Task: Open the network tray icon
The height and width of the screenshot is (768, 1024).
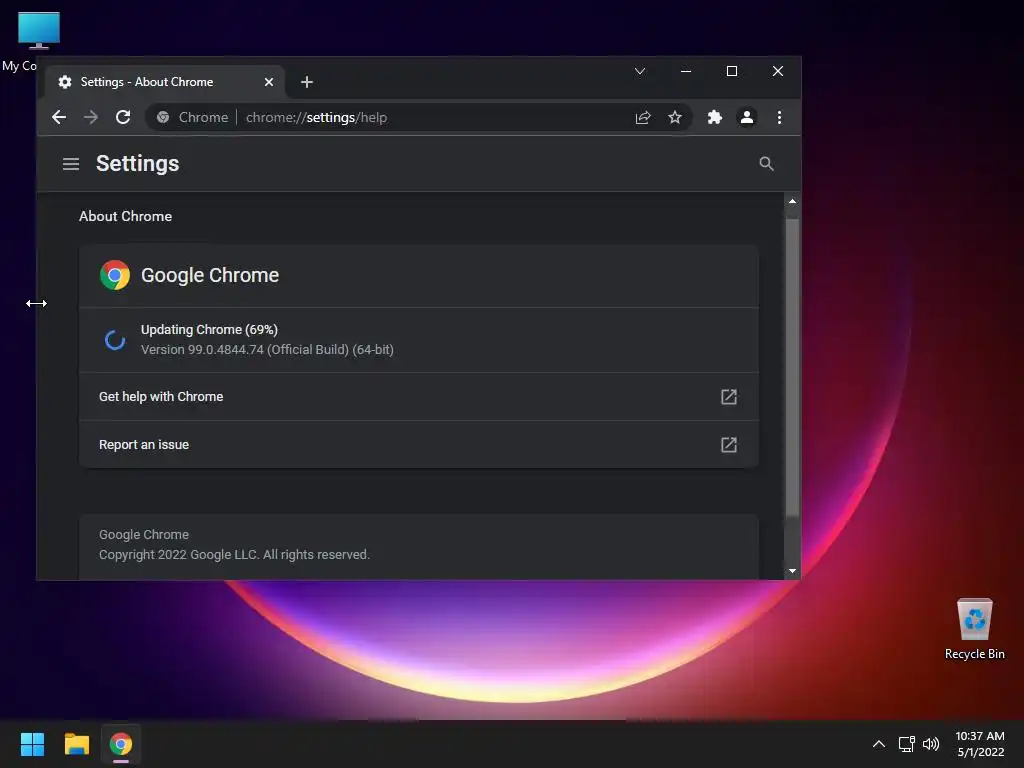Action: click(906, 744)
